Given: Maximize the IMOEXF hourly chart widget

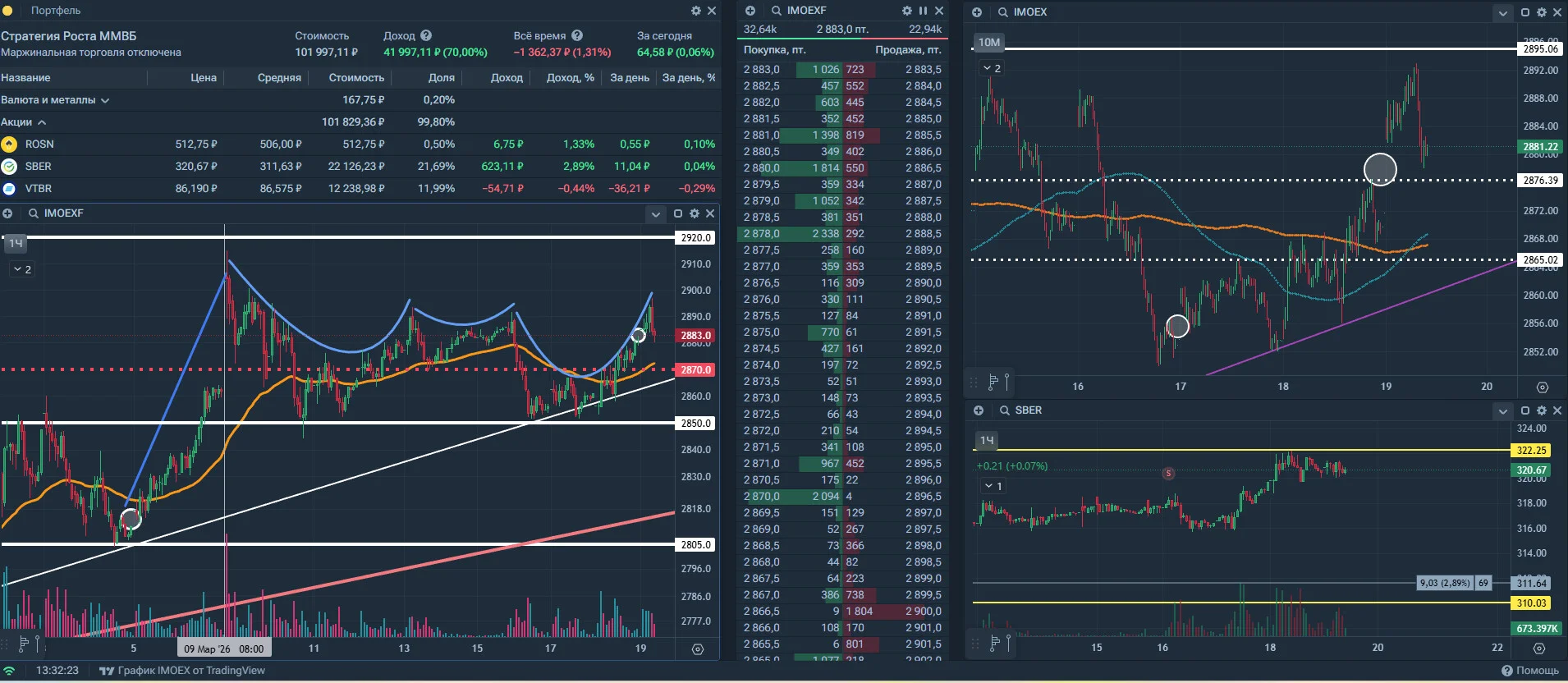Looking at the screenshot, I should [678, 213].
